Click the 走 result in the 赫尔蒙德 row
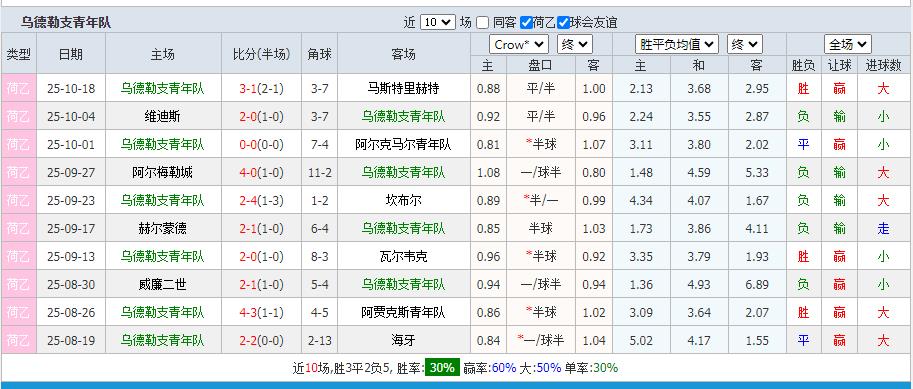This screenshot has height=389, width=913. [883, 228]
